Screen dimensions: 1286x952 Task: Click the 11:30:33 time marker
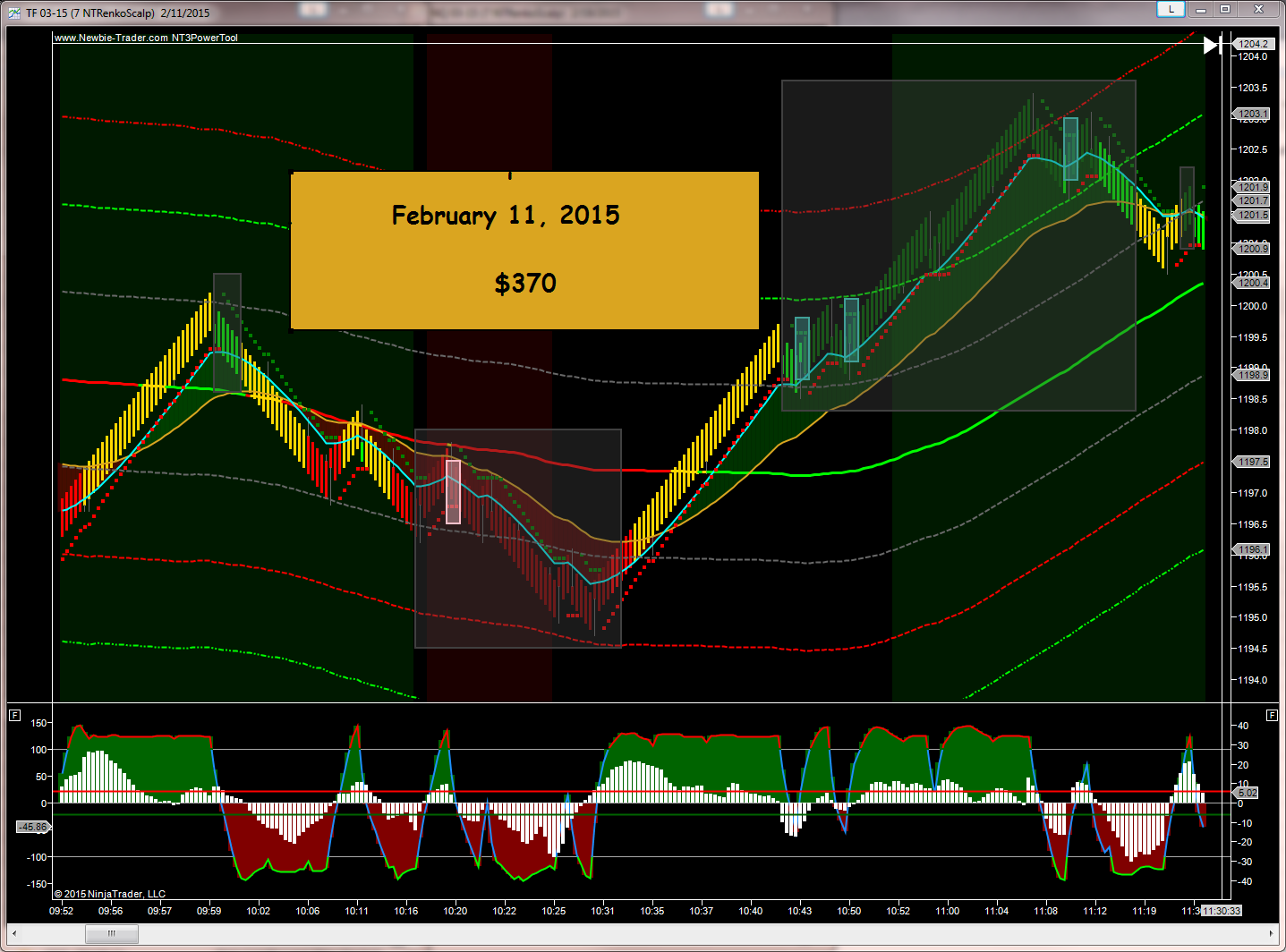(1221, 911)
